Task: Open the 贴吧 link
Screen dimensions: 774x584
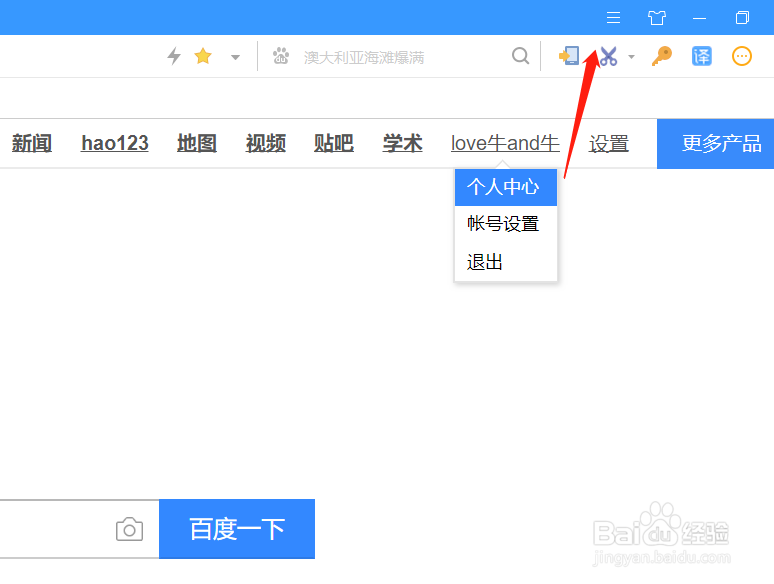Action: (334, 143)
